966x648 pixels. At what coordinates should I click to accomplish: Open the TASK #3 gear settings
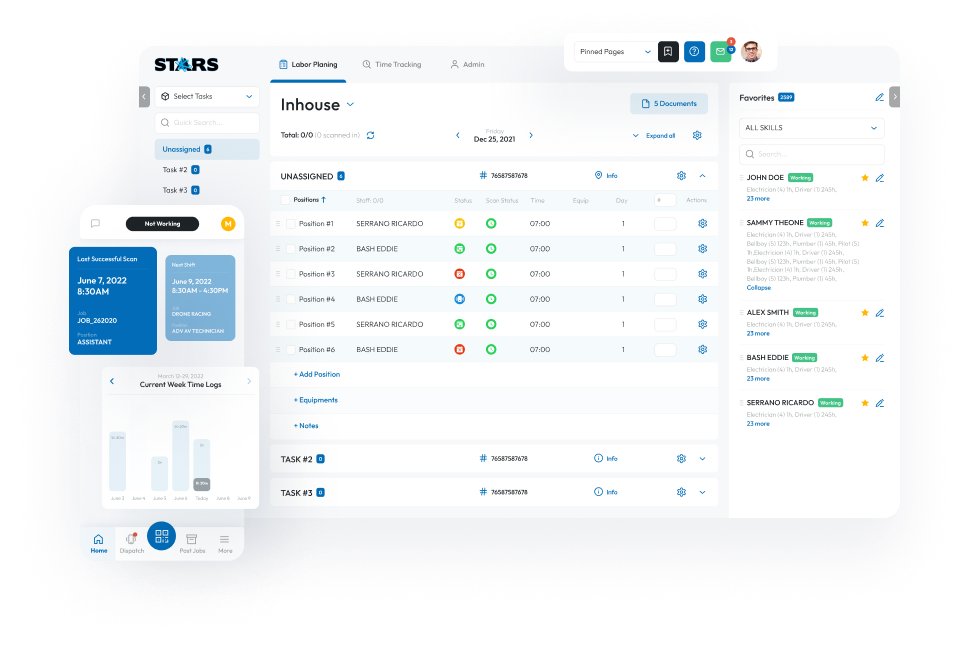681,492
